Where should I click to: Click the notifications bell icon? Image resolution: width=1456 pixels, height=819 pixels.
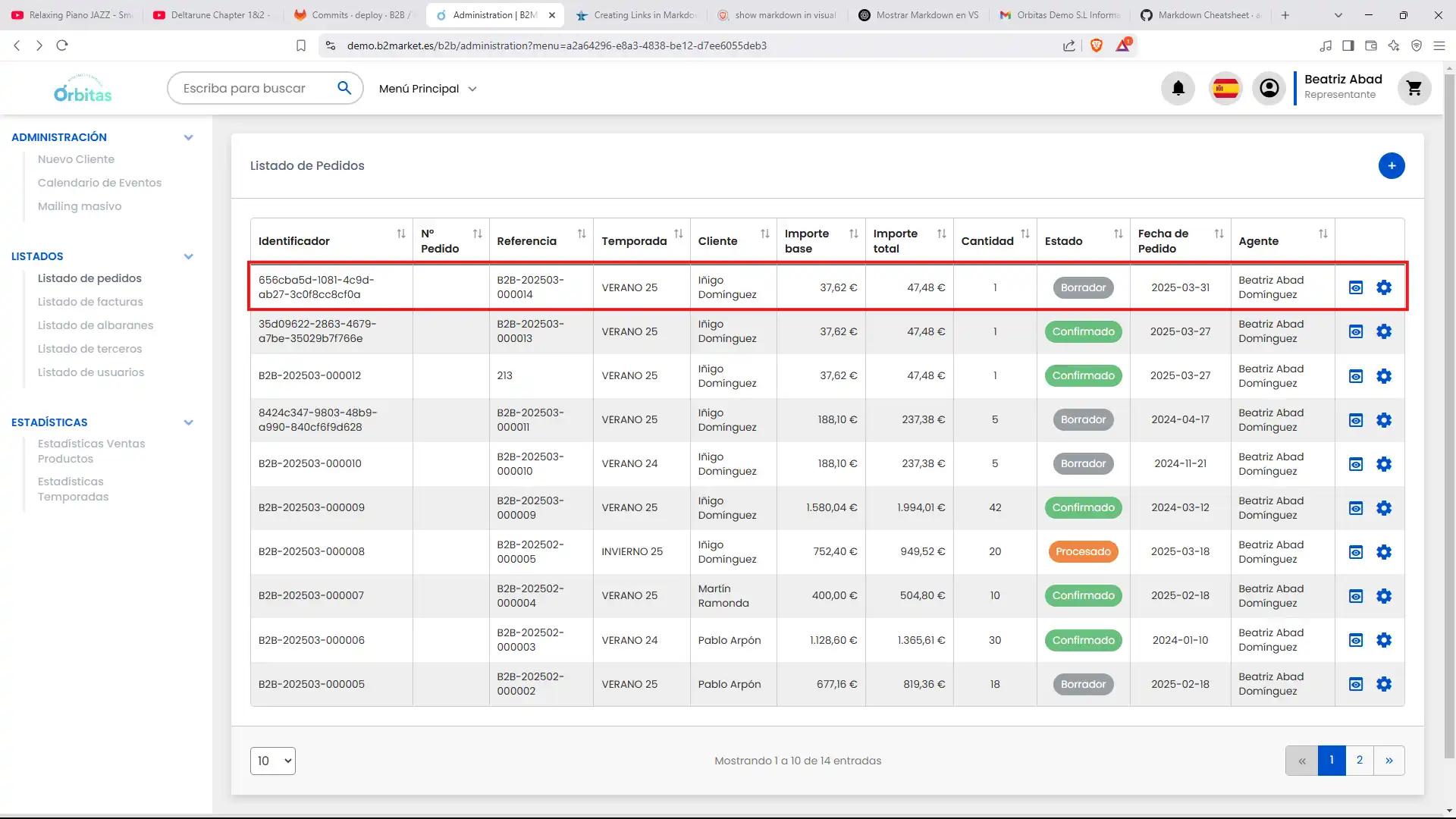1178,89
